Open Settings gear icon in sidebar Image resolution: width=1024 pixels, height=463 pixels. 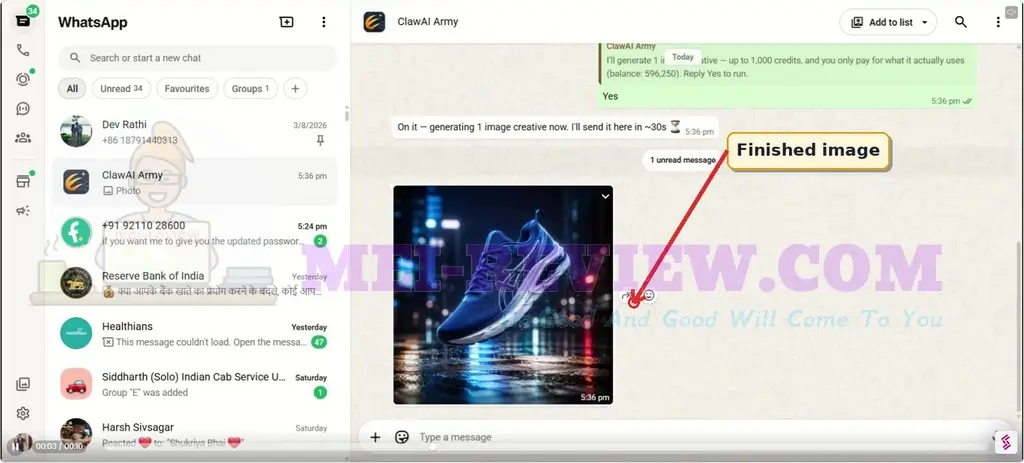(x=23, y=413)
